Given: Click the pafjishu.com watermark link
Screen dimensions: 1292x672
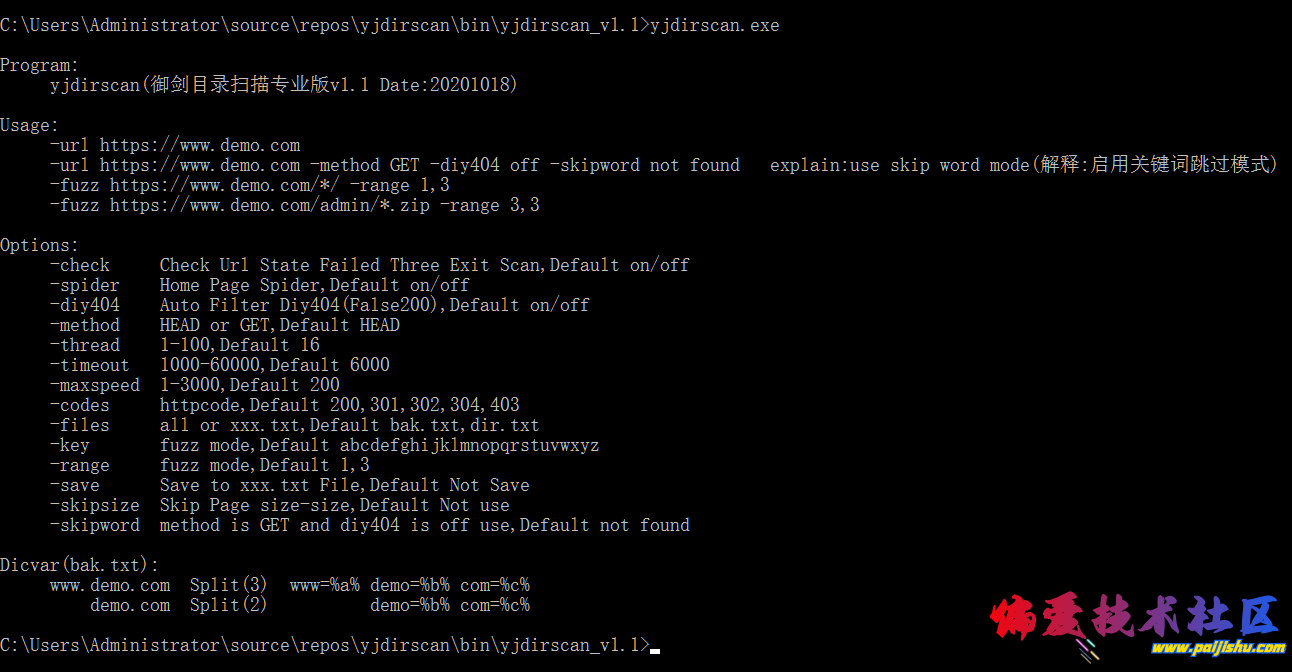Looking at the screenshot, I should click(1217, 648).
